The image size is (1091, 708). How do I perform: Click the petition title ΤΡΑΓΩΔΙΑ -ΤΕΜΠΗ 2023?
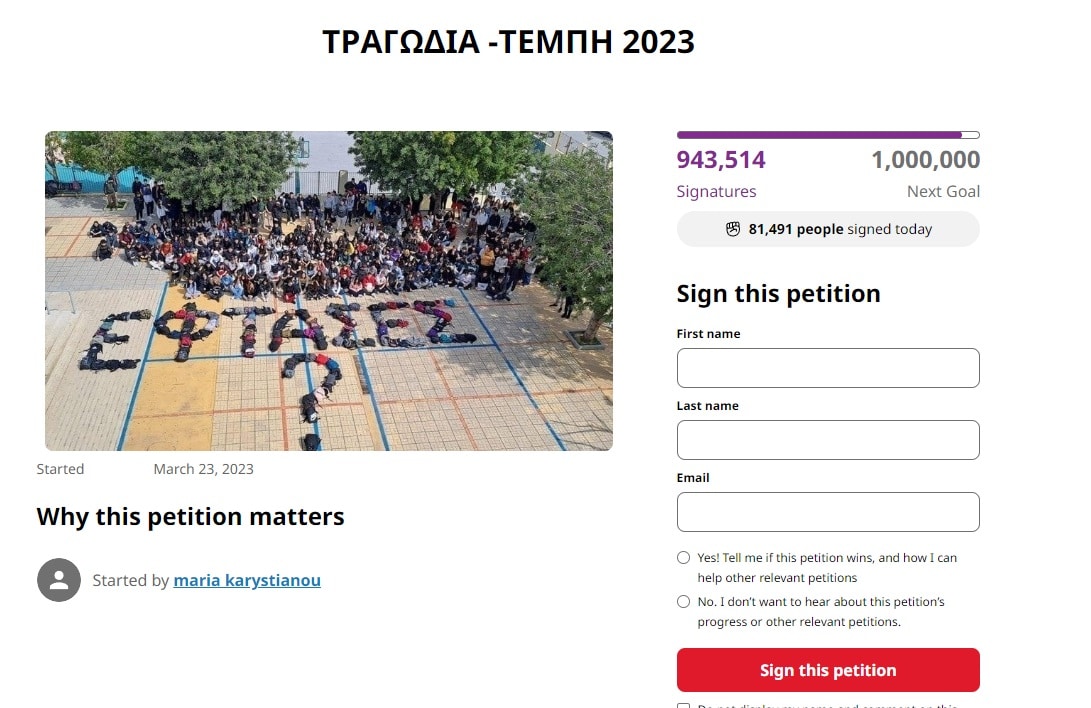pos(509,42)
